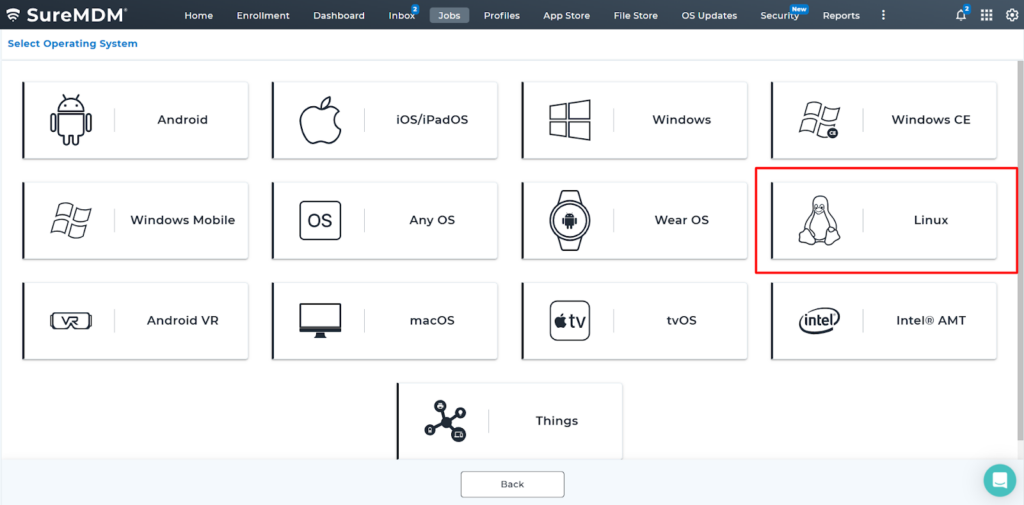The image size is (1024, 505).
Task: Select the Apple logo for iOS/iPadOS
Action: point(320,120)
